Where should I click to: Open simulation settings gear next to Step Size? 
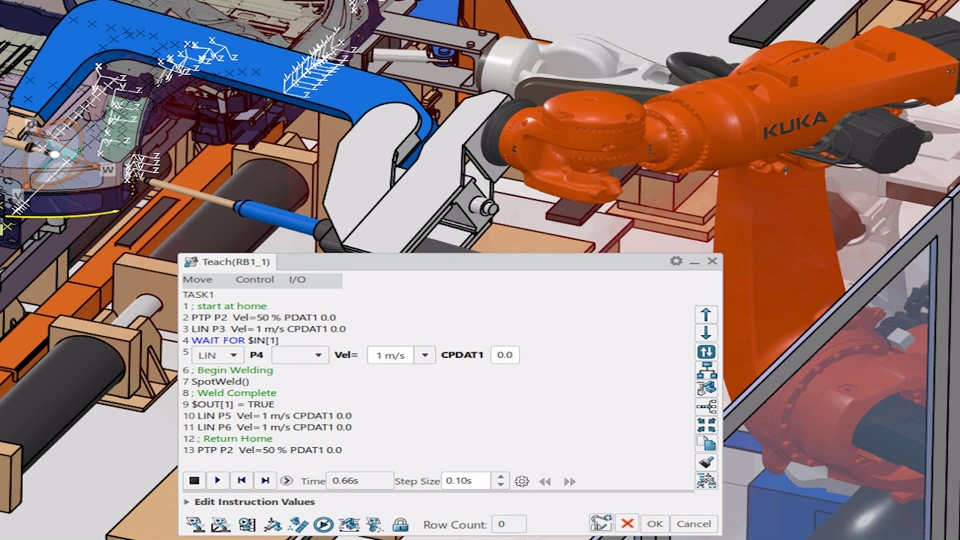point(522,481)
